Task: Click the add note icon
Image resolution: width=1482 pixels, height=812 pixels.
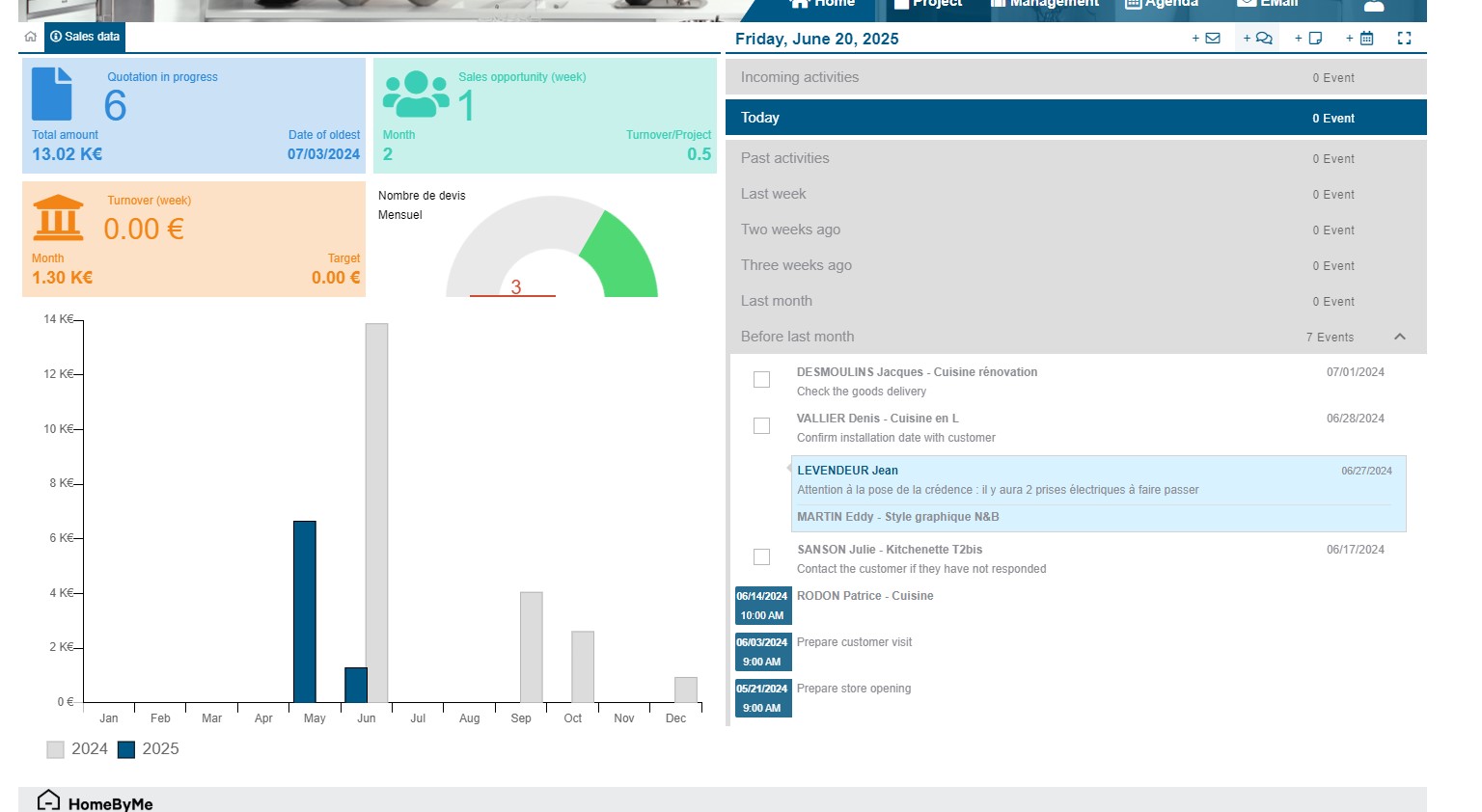Action: pyautogui.click(x=1309, y=39)
